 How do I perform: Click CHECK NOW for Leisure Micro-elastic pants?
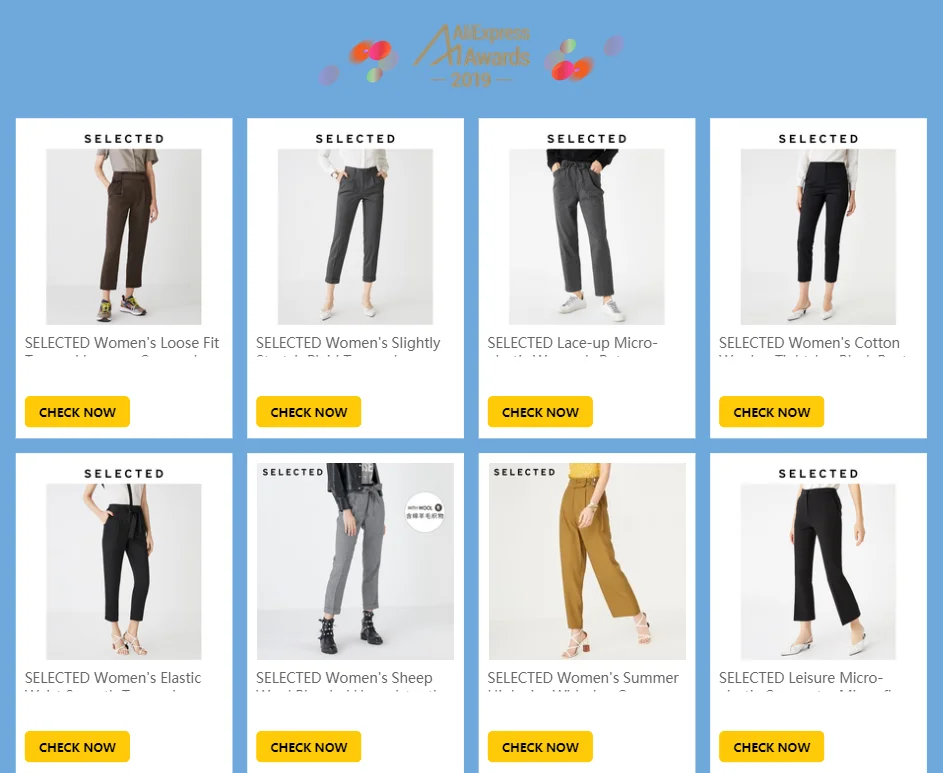772,747
